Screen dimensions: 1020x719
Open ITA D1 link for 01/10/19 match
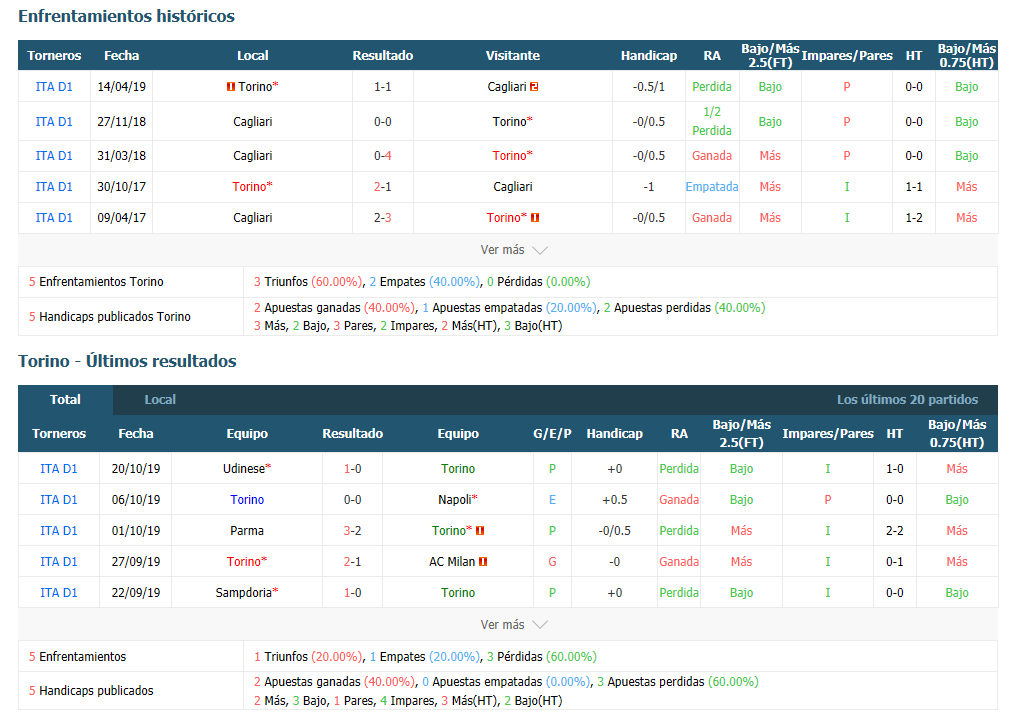click(x=59, y=531)
